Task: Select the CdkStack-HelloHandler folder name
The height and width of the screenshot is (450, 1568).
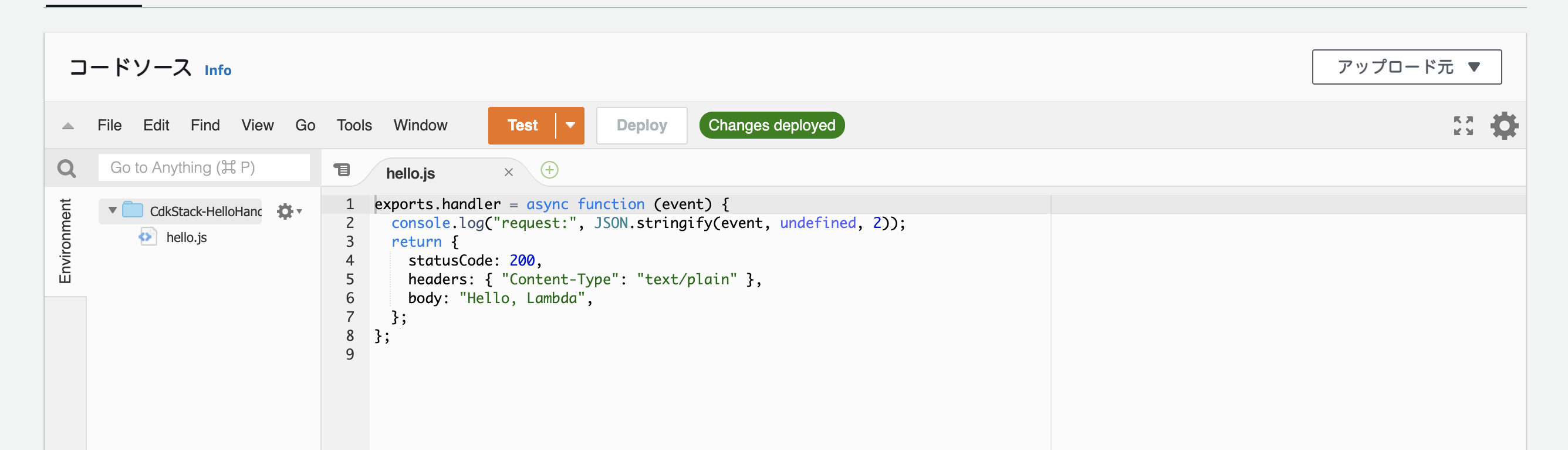Action: (206, 211)
